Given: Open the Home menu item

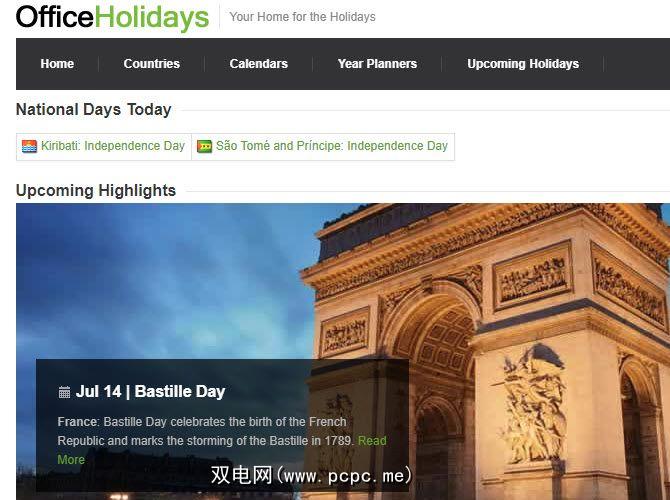Looking at the screenshot, I should pos(57,64).
